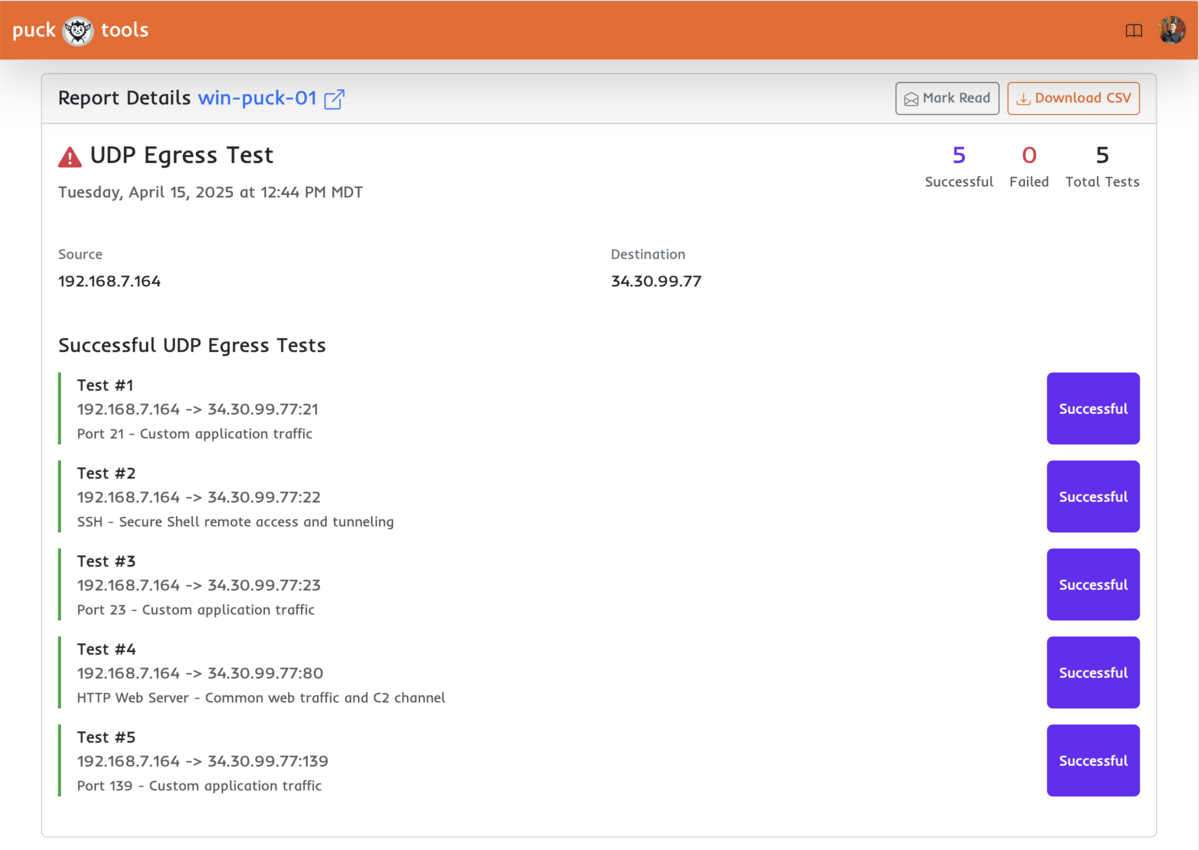Click the Successful badge for Test #5
This screenshot has height=850, width=1199.
1092,761
